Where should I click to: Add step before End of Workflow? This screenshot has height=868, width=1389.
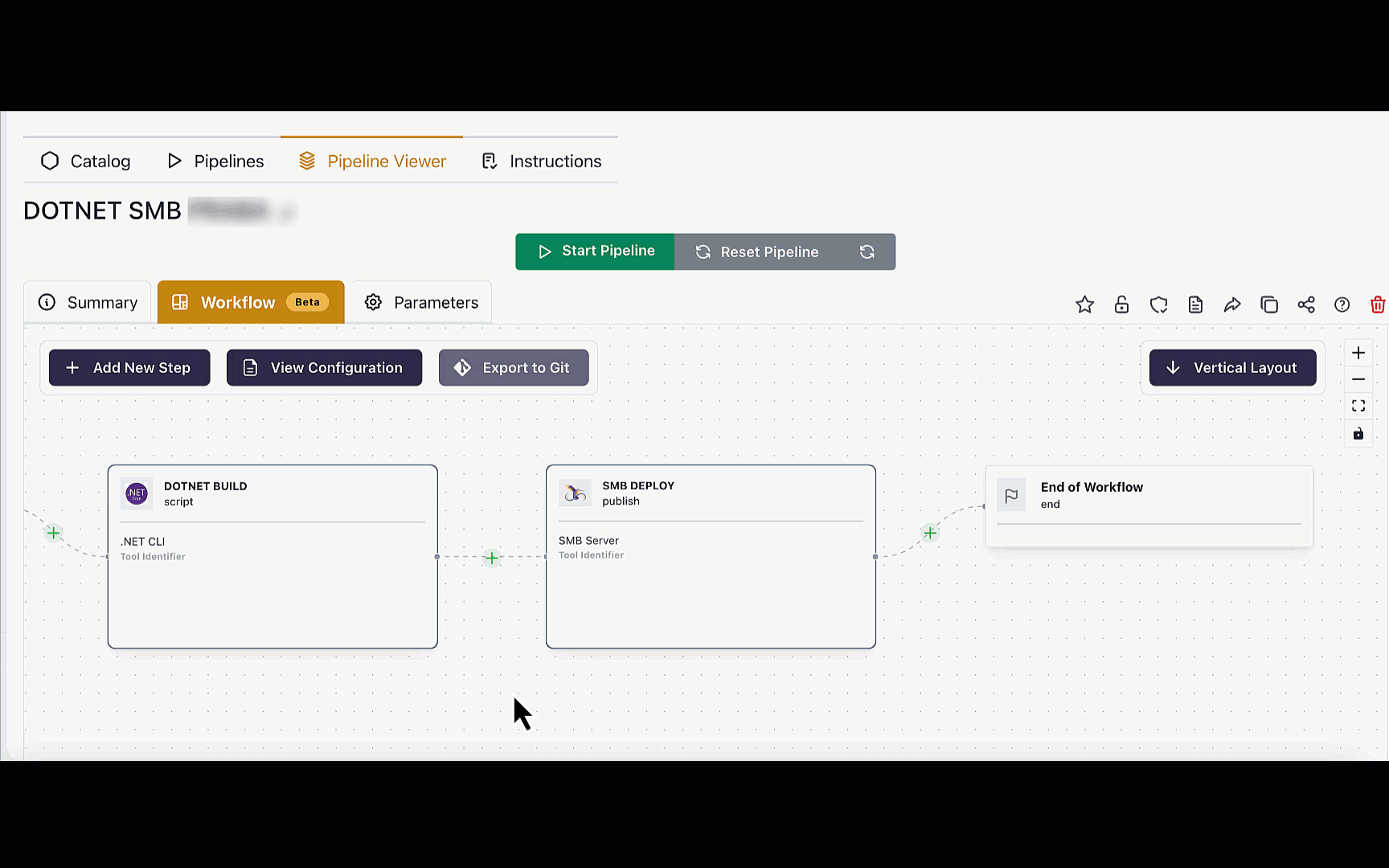930,533
